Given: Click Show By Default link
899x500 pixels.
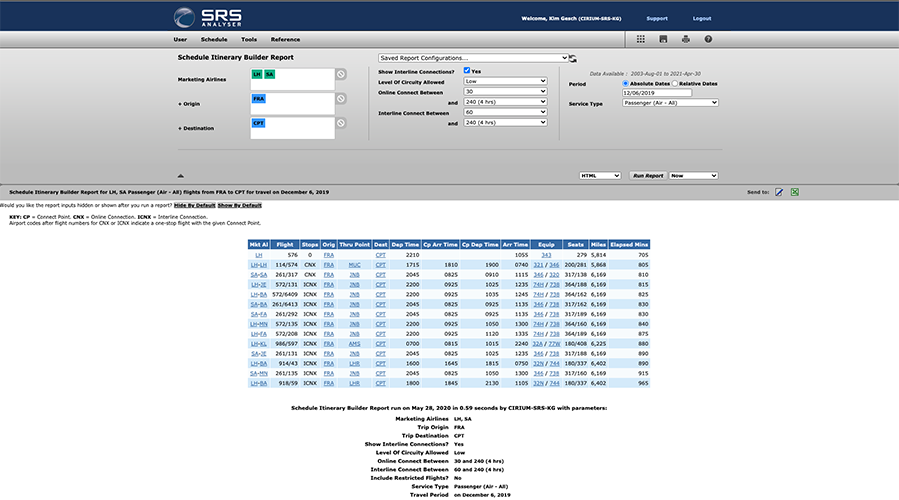Looking at the screenshot, I should tap(240, 205).
